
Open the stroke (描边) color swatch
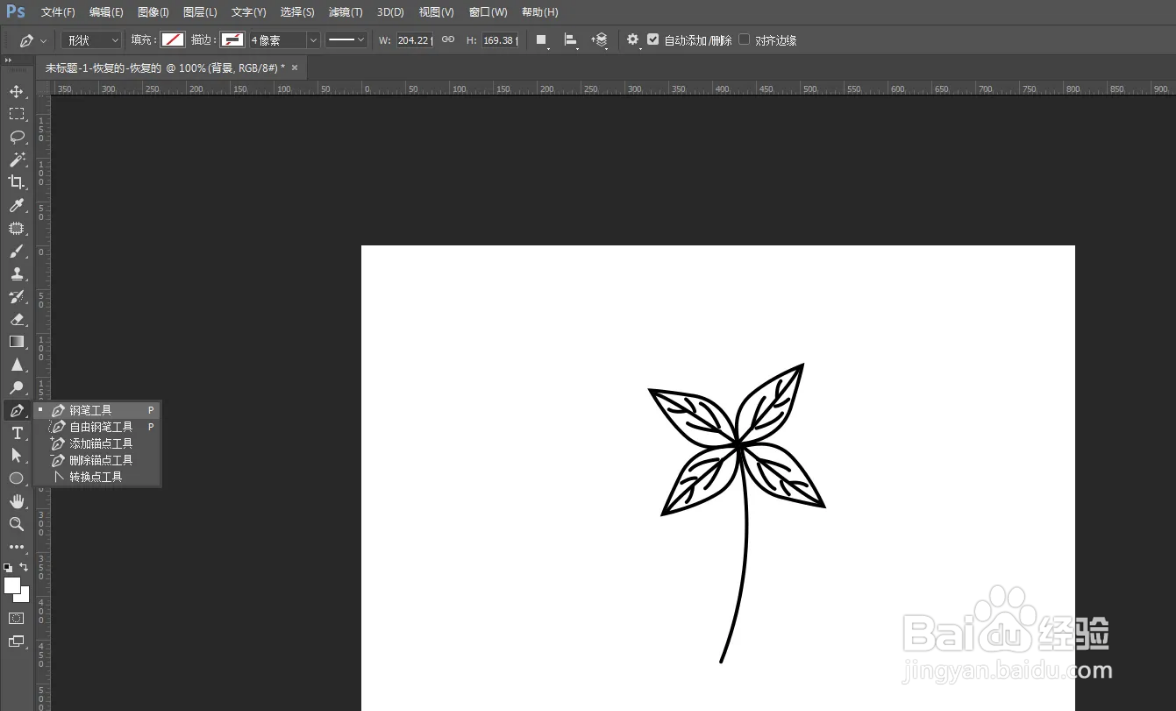point(232,40)
